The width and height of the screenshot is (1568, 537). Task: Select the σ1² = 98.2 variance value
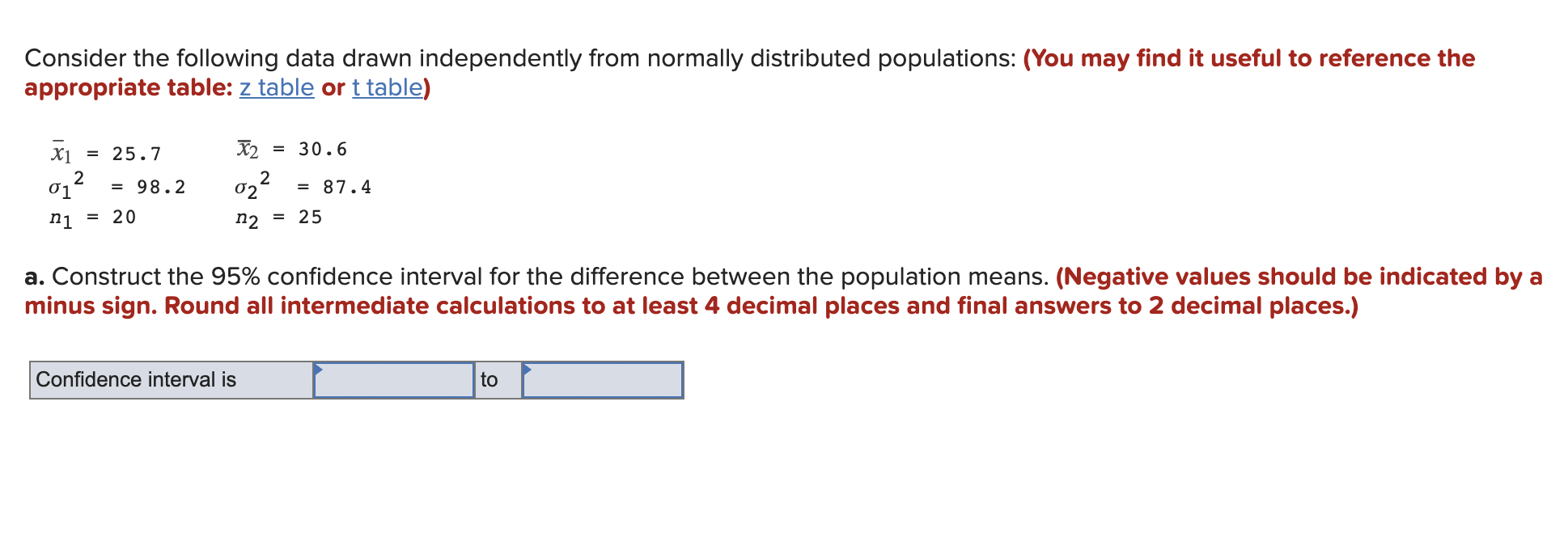pos(117,185)
